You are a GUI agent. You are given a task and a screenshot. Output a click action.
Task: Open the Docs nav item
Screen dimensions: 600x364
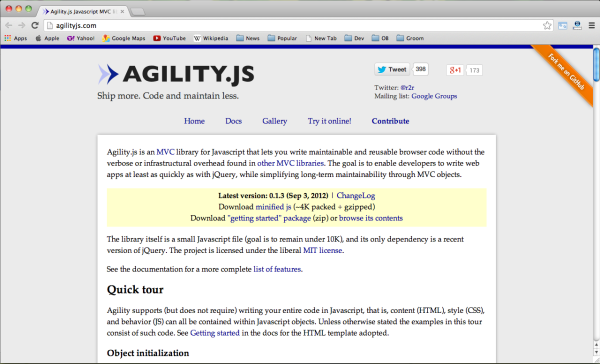click(233, 121)
